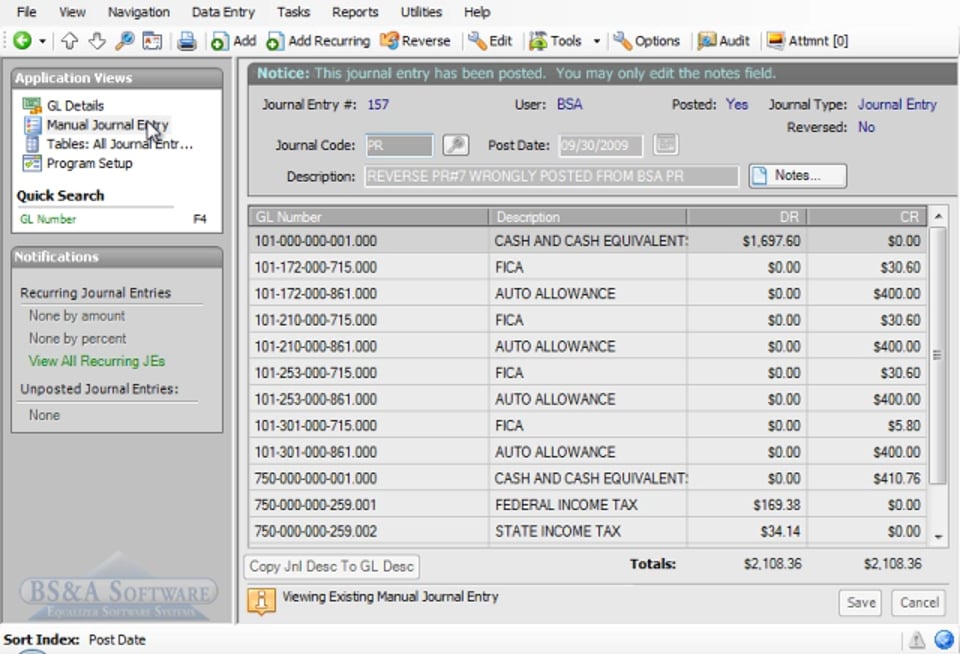Click the yellow info icon near status message

pos(261,601)
